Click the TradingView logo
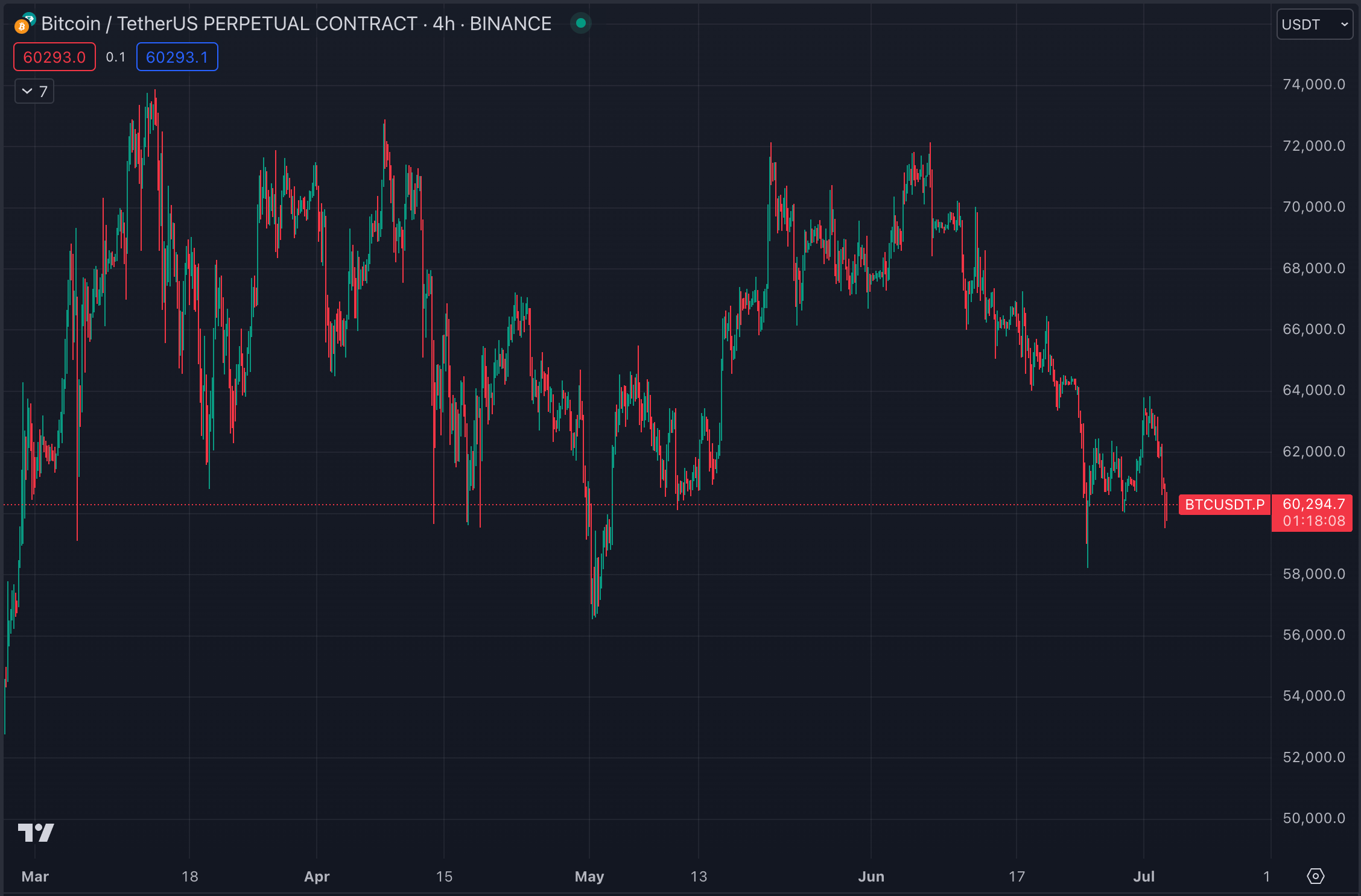The image size is (1361, 896). 36,832
